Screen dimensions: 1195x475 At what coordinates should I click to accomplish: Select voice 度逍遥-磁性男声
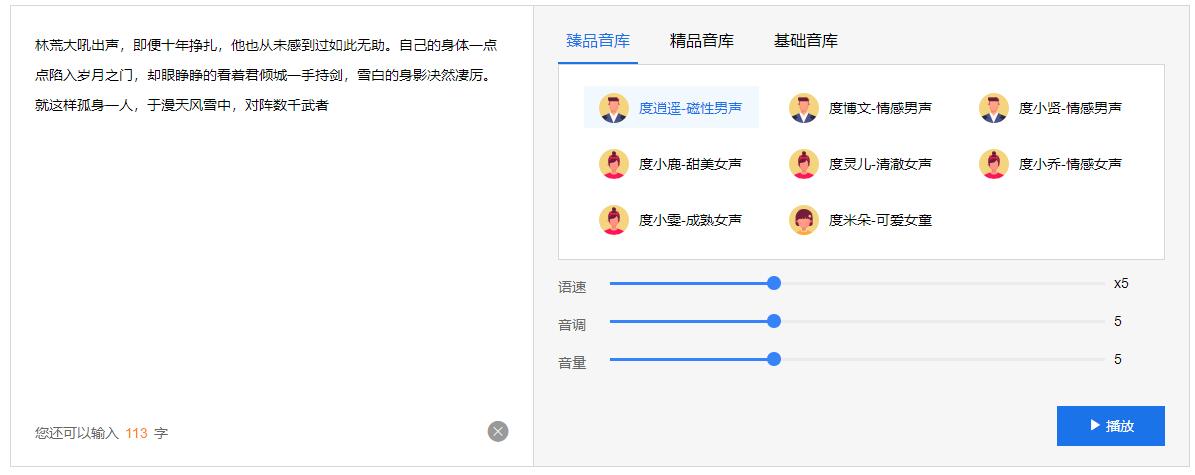pyautogui.click(x=671, y=108)
